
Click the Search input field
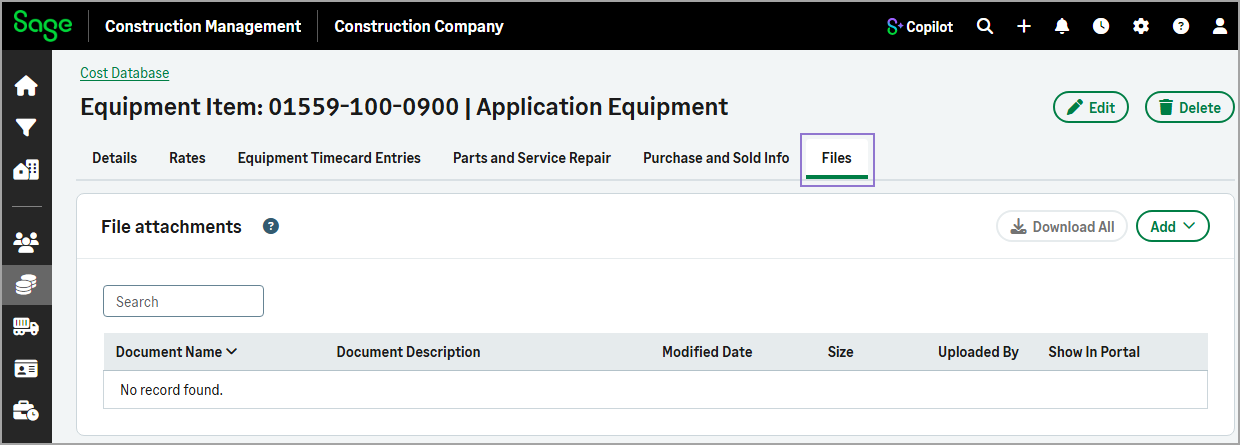[183, 301]
